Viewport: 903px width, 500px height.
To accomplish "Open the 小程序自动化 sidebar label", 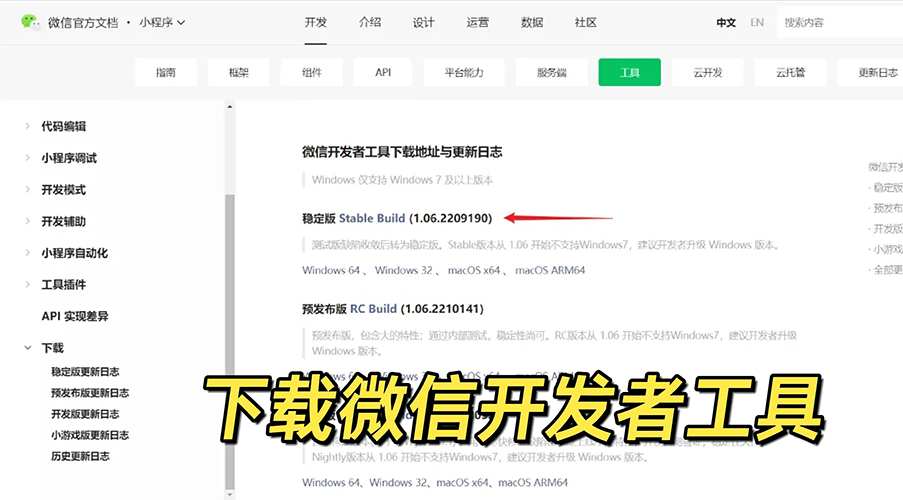I will pyautogui.click(x=74, y=253).
